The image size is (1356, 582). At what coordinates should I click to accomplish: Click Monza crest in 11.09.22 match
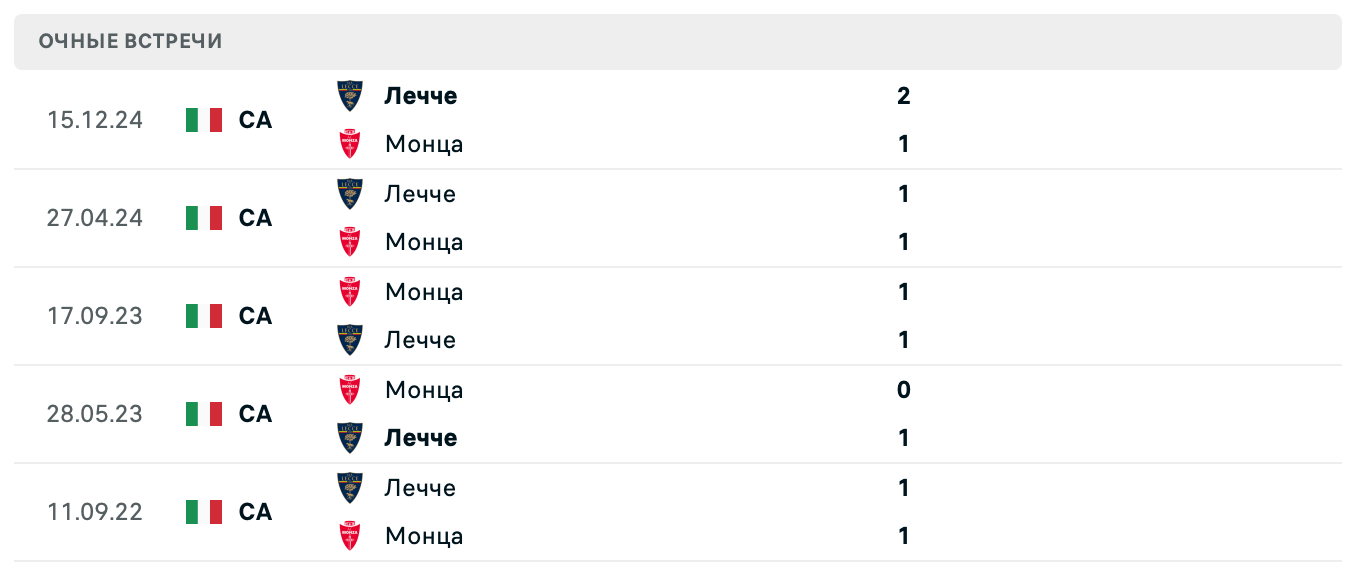(350, 536)
